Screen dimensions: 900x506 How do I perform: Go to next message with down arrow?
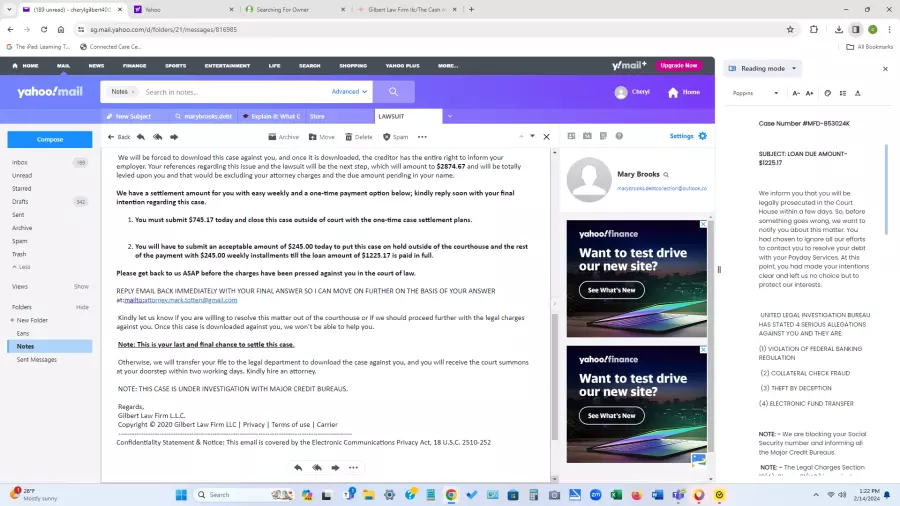pos(533,136)
